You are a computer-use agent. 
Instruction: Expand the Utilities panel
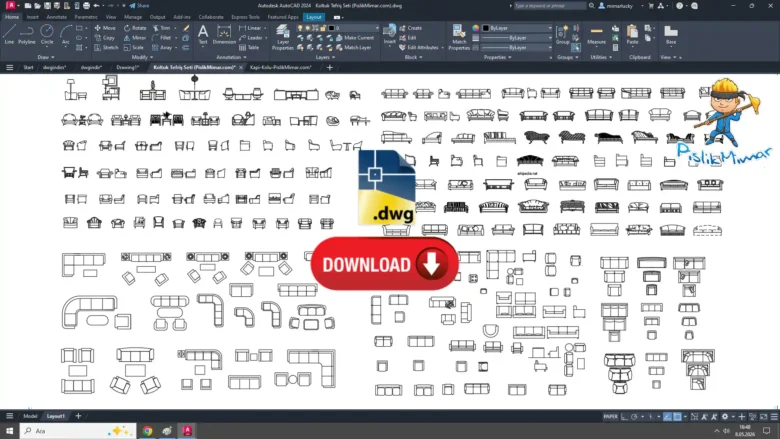pos(601,57)
